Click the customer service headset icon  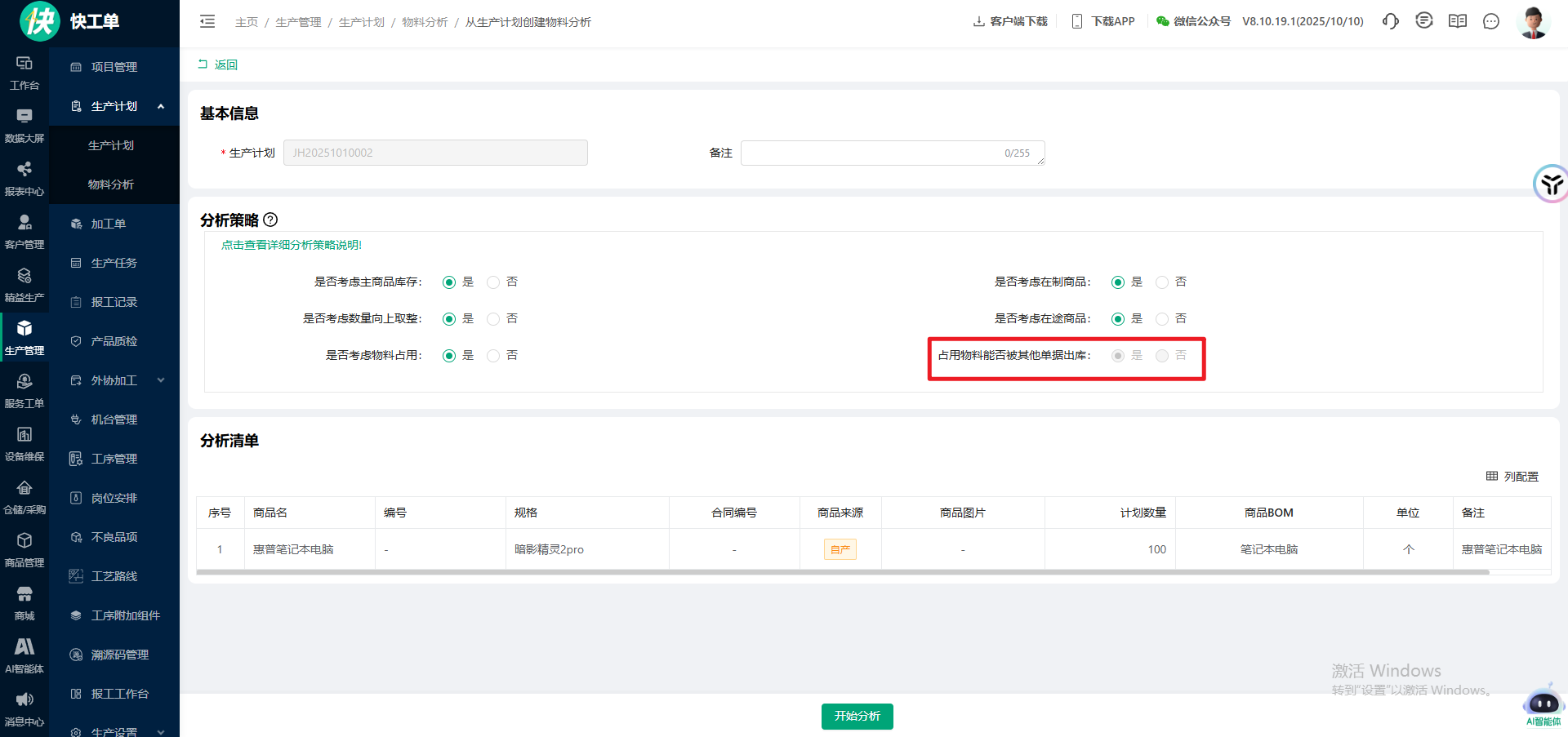pyautogui.click(x=1390, y=21)
